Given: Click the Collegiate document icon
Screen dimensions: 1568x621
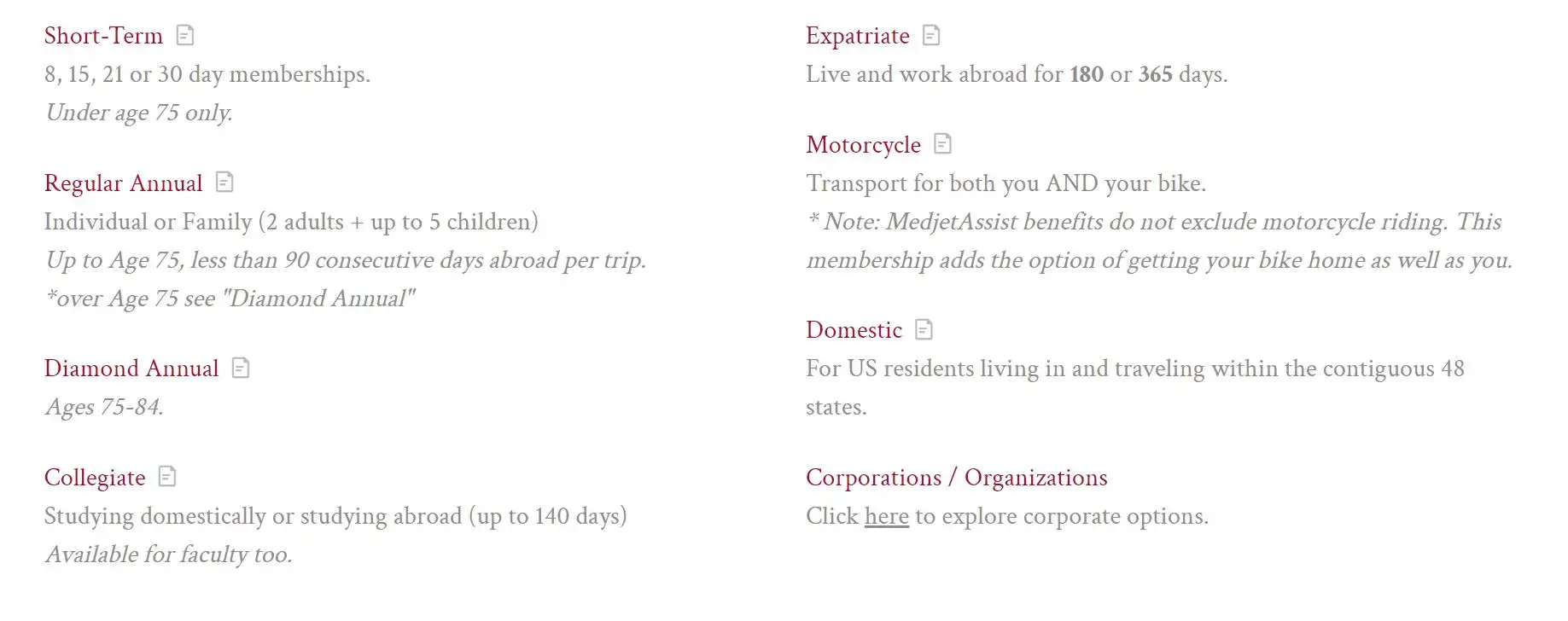Looking at the screenshot, I should click(x=167, y=477).
